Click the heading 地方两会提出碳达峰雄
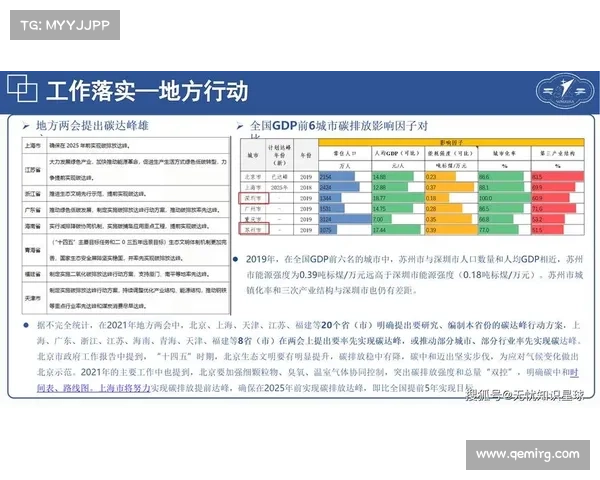 click(92, 125)
